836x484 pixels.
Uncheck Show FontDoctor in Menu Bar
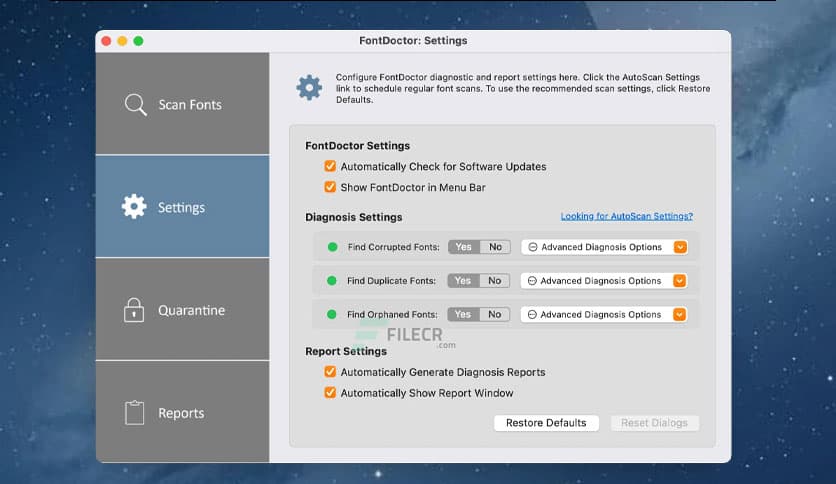click(x=330, y=187)
